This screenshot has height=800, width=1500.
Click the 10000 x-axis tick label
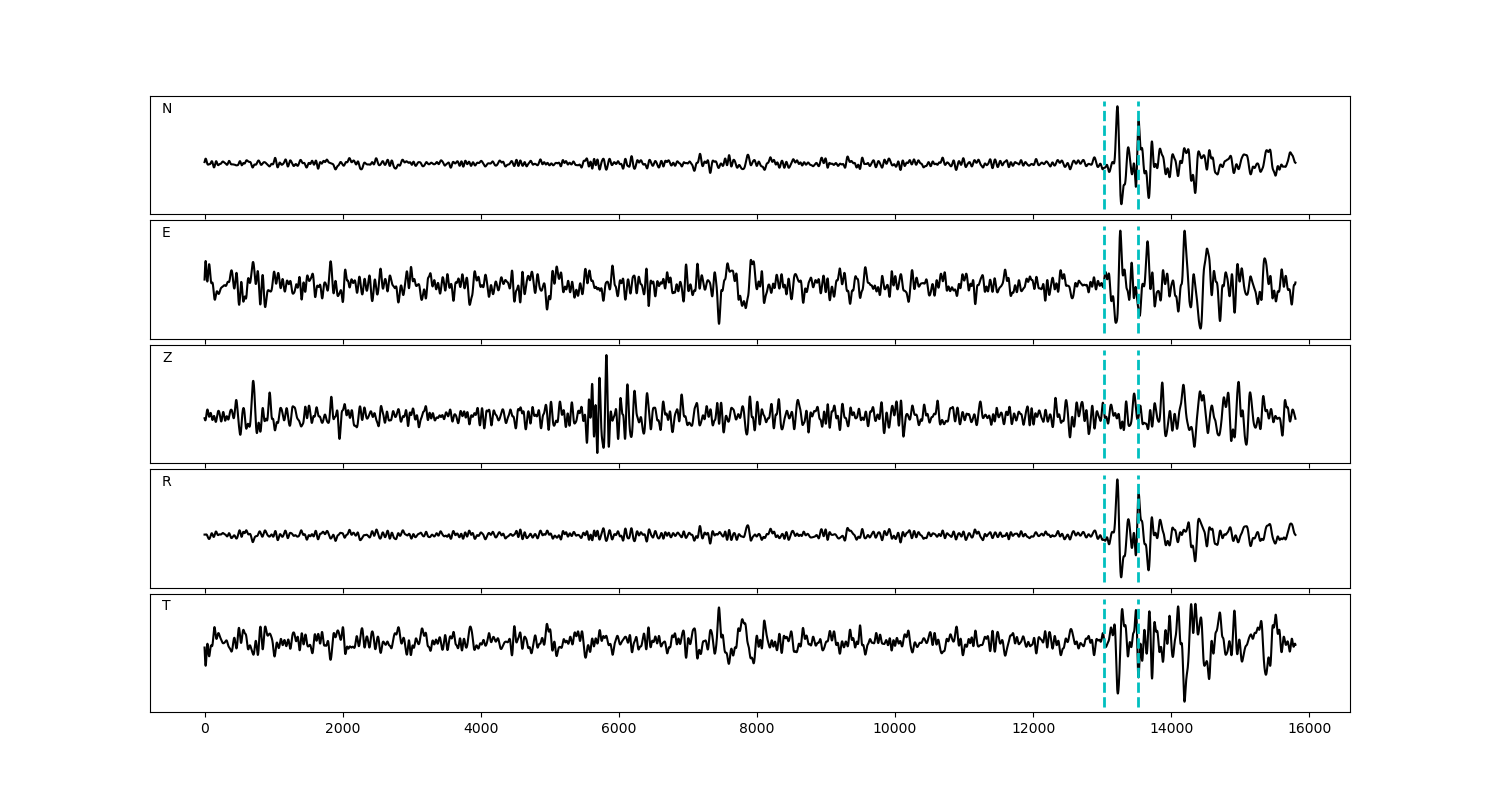(x=895, y=730)
